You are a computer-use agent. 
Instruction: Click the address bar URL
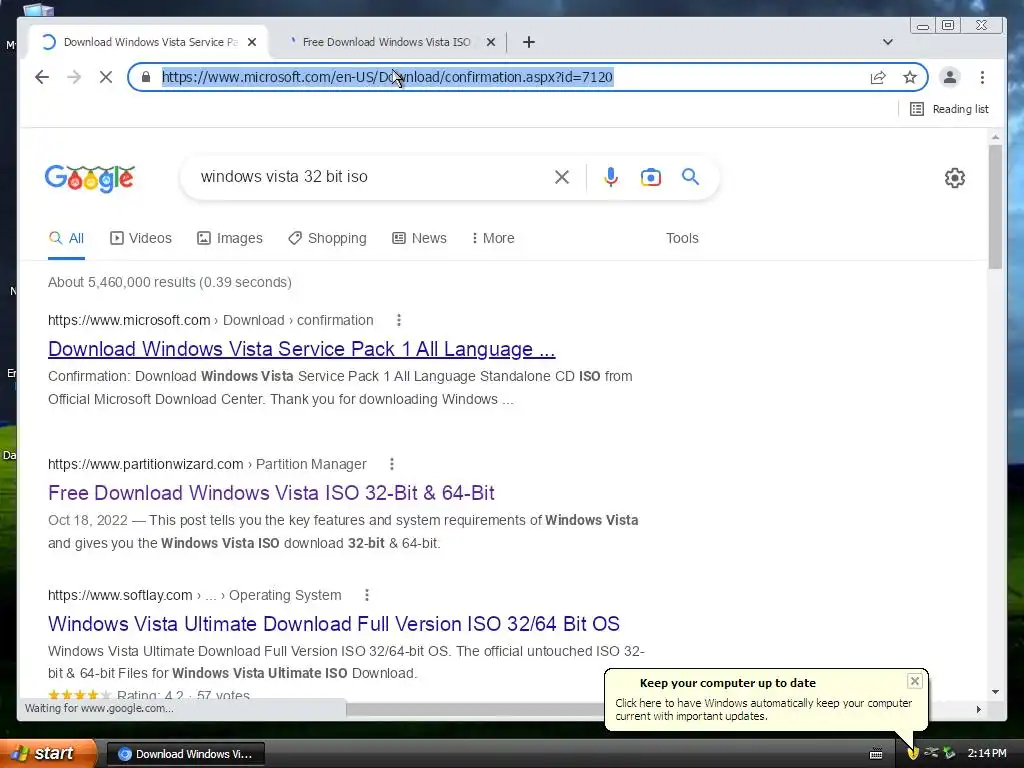pyautogui.click(x=387, y=77)
